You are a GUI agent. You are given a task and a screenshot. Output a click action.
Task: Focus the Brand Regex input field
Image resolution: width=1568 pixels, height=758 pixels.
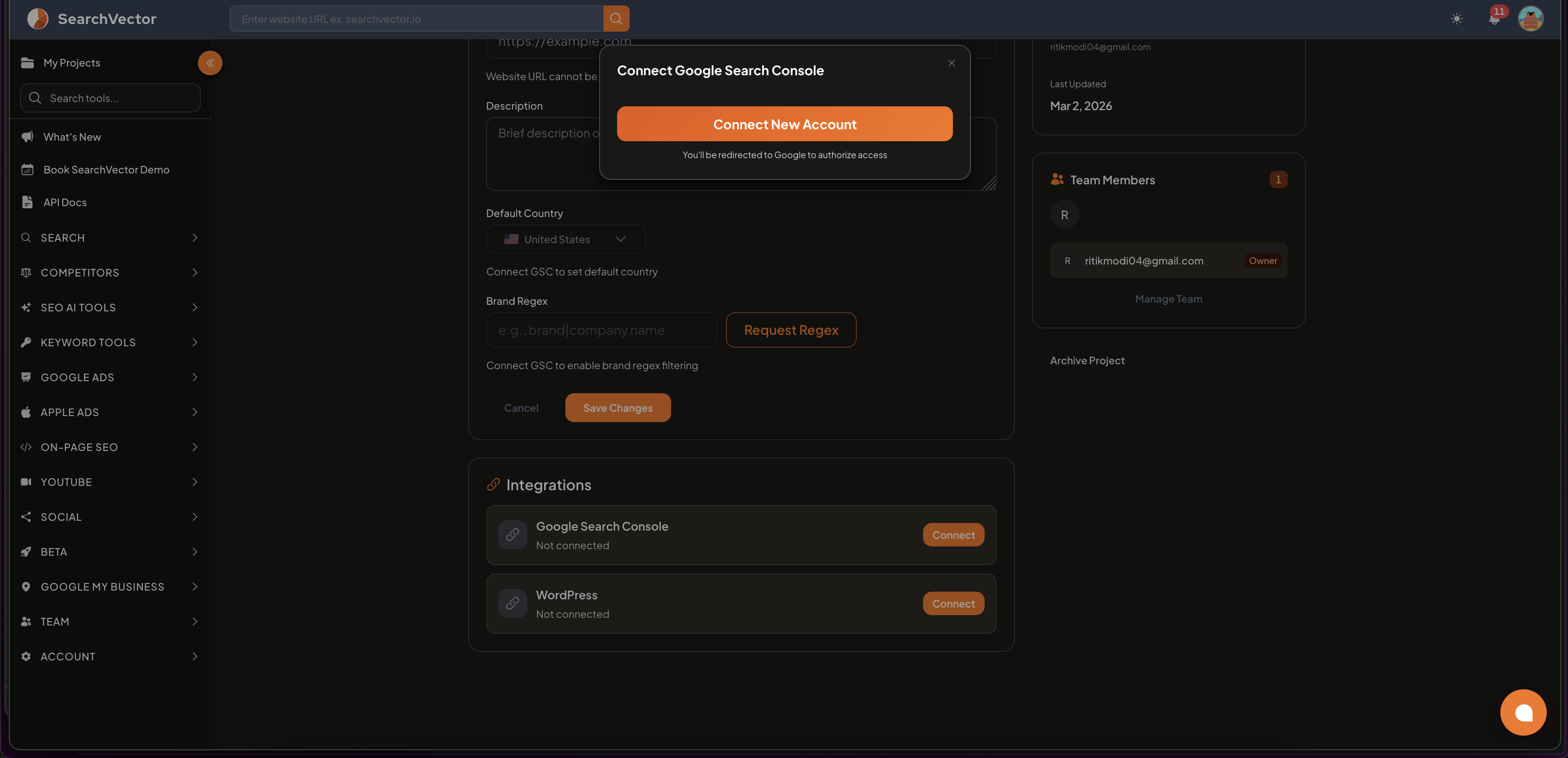pyautogui.click(x=601, y=330)
